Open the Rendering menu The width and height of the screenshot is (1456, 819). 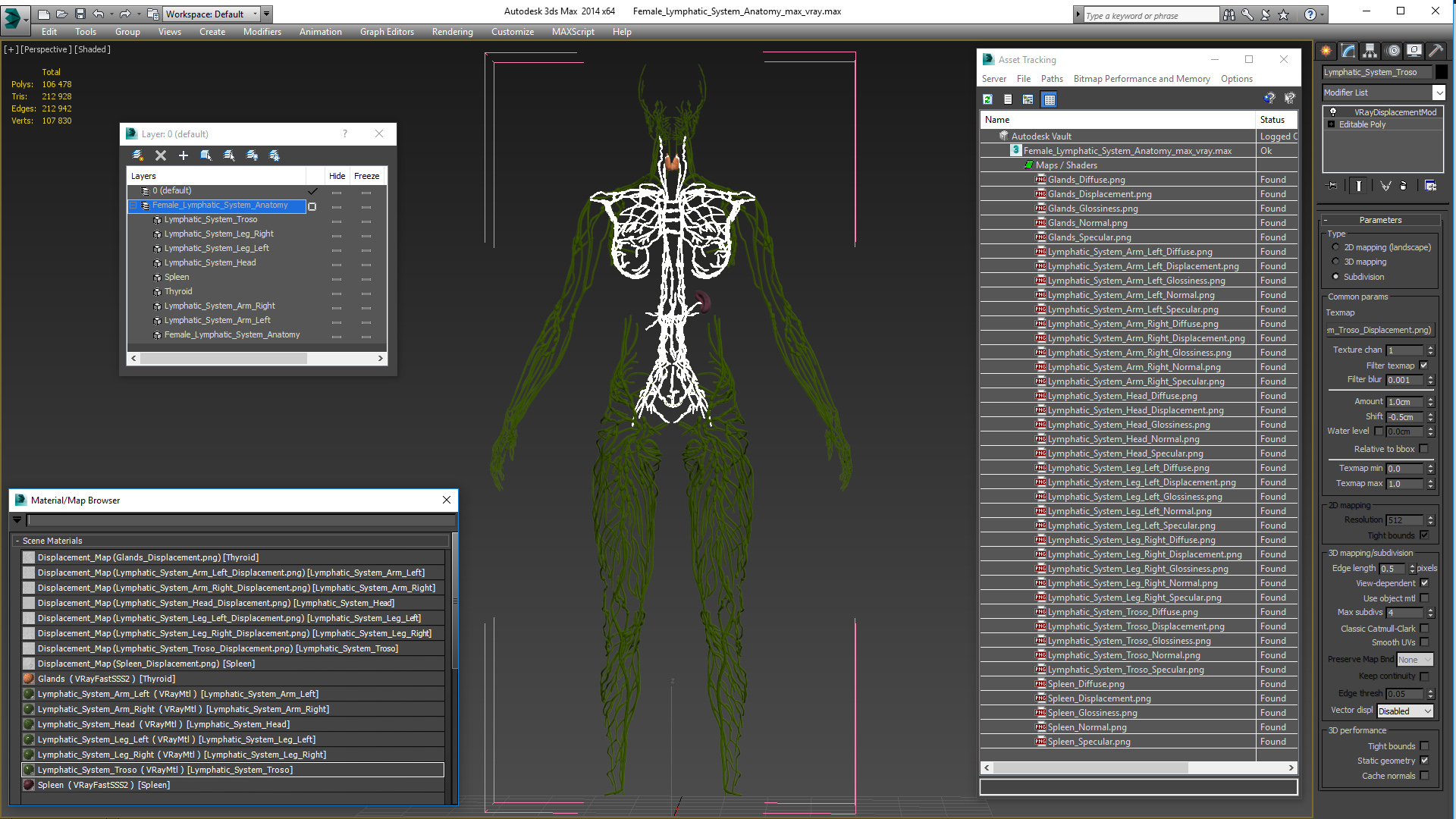[452, 31]
